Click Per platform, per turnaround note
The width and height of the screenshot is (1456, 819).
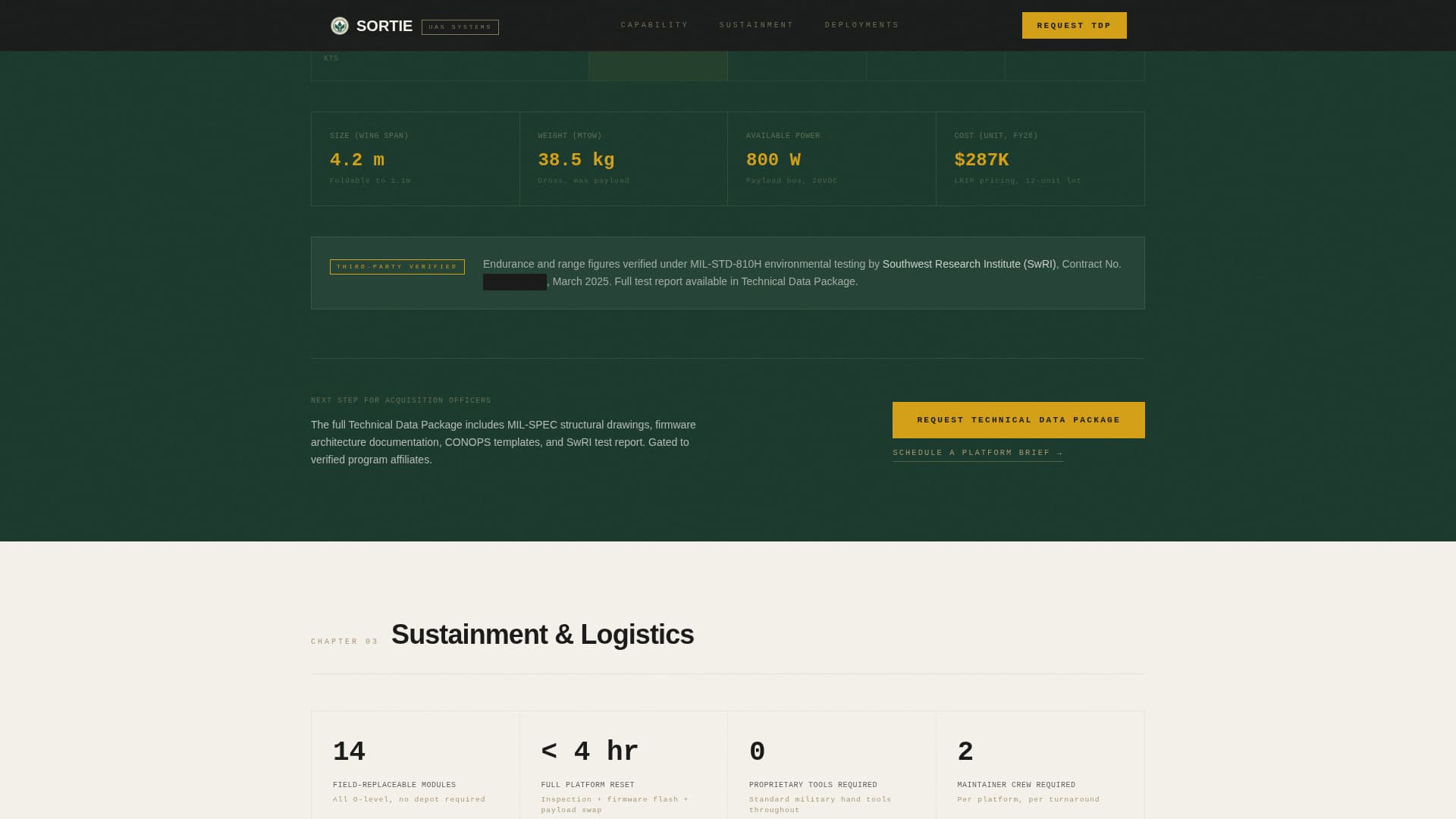point(1028,799)
